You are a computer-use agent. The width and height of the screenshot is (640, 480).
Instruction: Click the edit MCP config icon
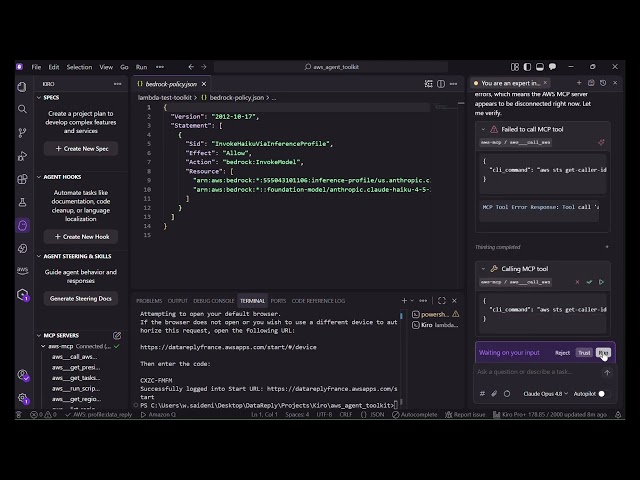[x=117, y=336]
